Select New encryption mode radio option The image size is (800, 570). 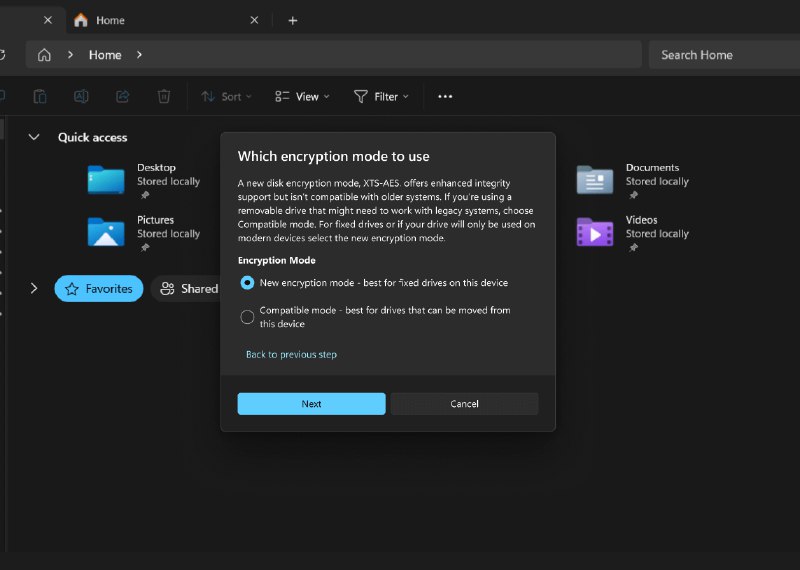click(x=247, y=283)
